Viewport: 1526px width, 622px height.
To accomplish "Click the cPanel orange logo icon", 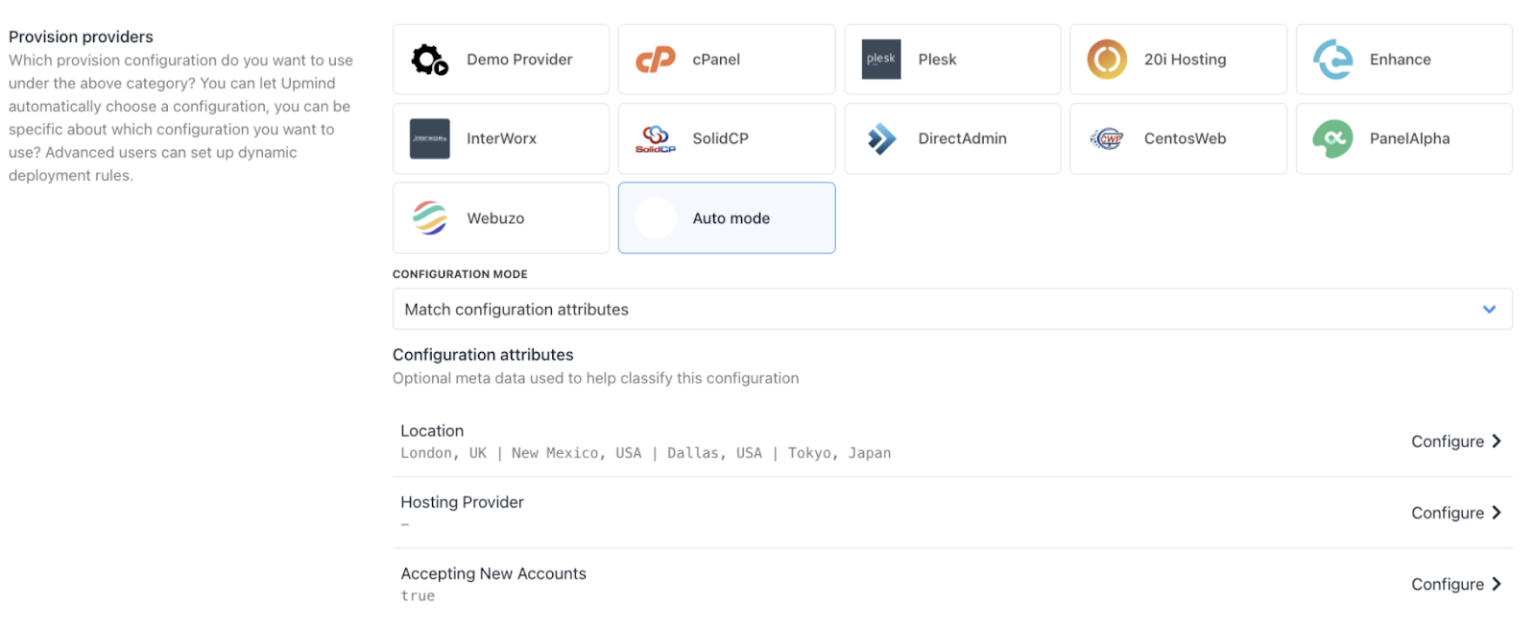I will pos(656,60).
